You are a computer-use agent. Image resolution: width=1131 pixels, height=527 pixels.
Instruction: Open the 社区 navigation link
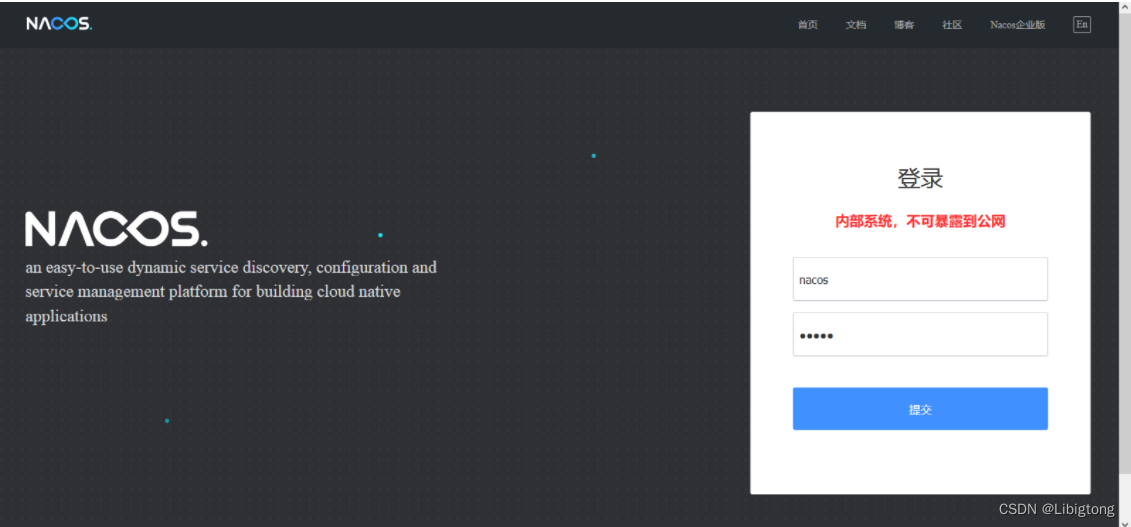(x=952, y=25)
